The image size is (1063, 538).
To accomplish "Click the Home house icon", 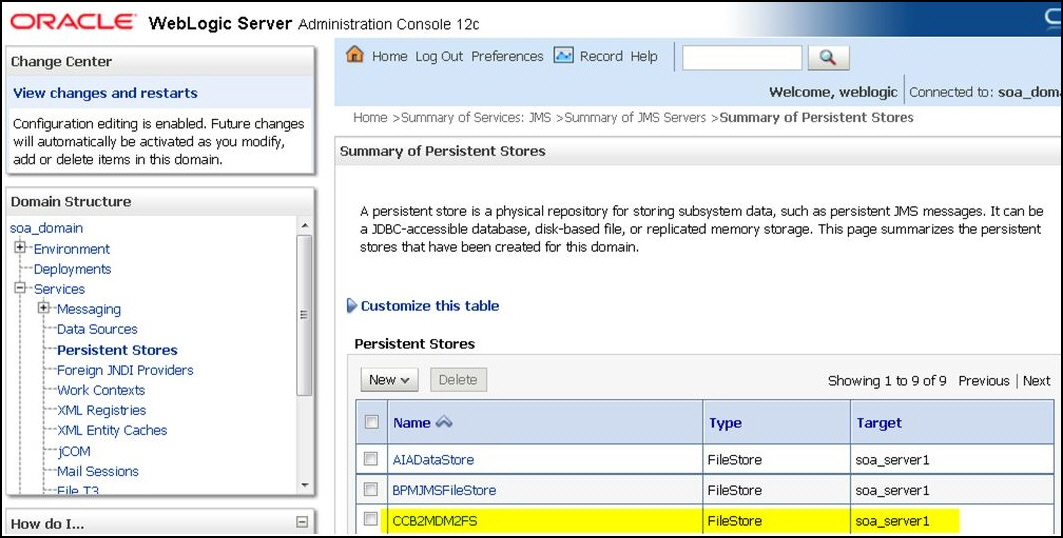I will tap(355, 55).
